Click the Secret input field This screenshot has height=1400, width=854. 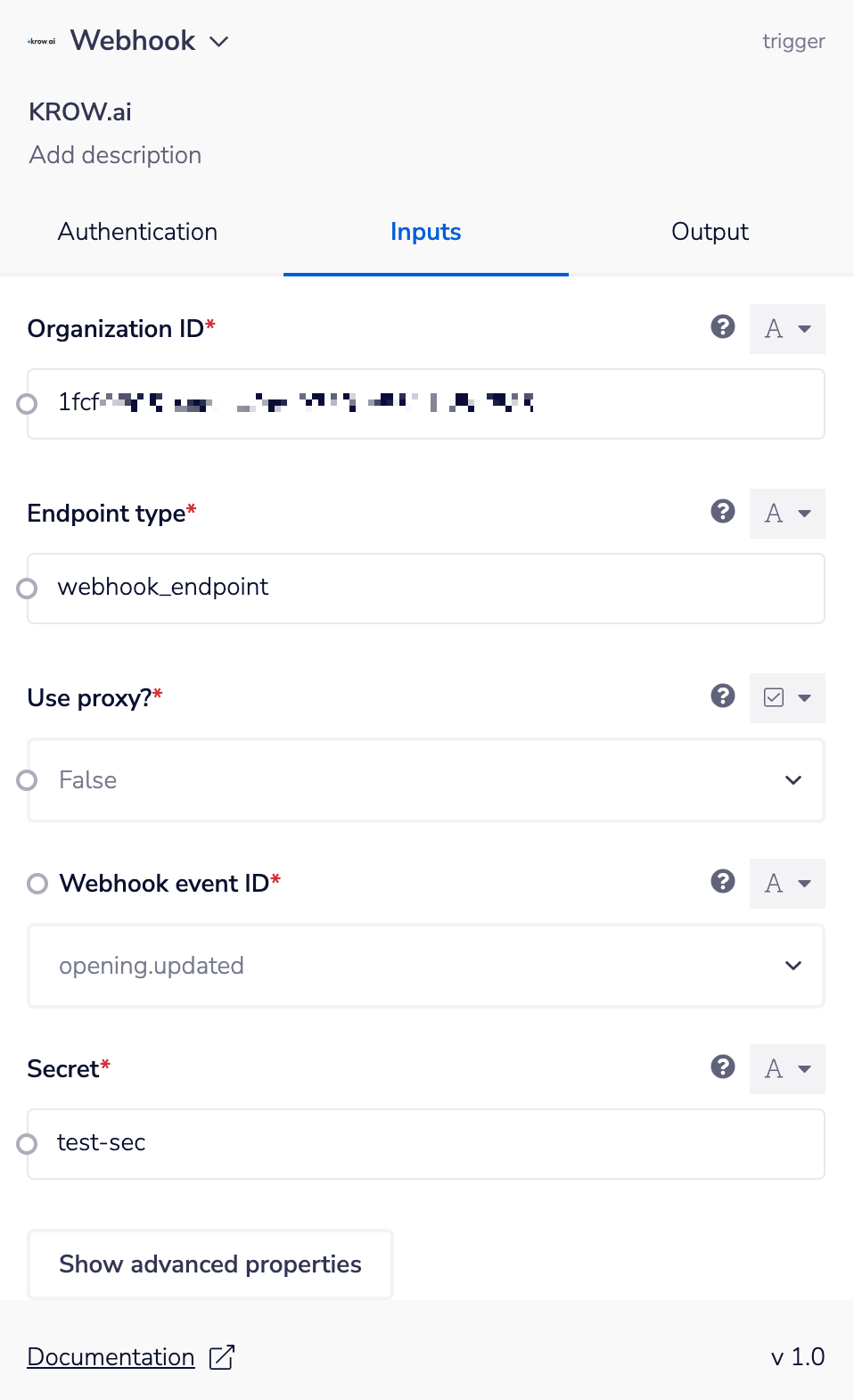click(x=426, y=1144)
